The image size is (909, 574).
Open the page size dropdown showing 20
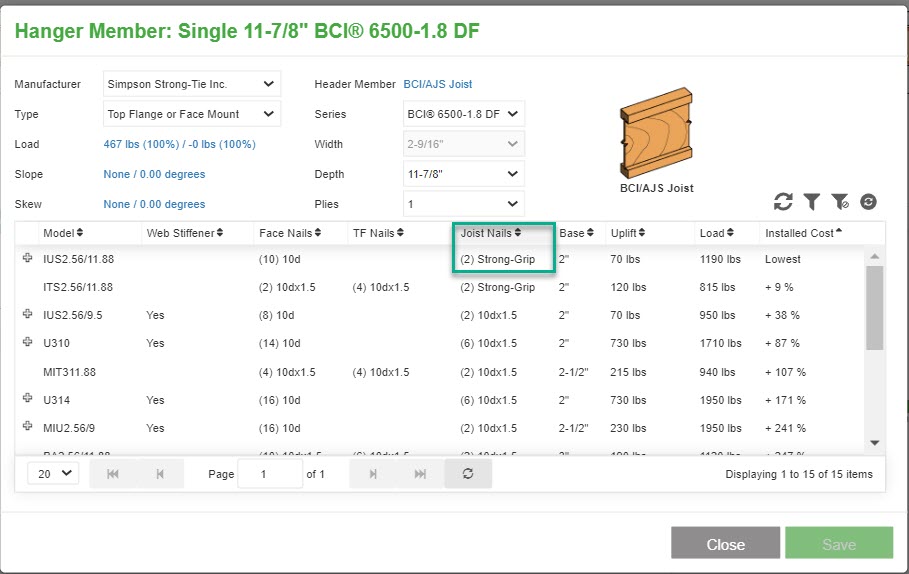pyautogui.click(x=53, y=474)
